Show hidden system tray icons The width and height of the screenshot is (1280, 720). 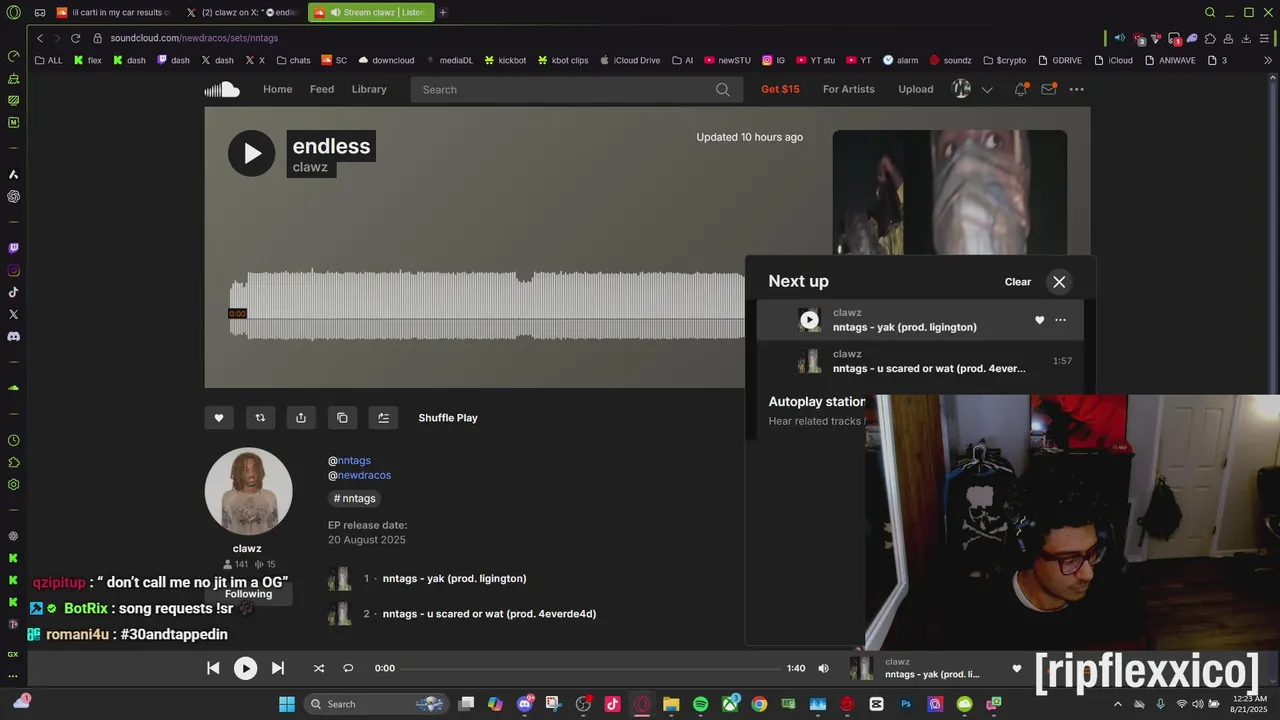coord(1117,704)
